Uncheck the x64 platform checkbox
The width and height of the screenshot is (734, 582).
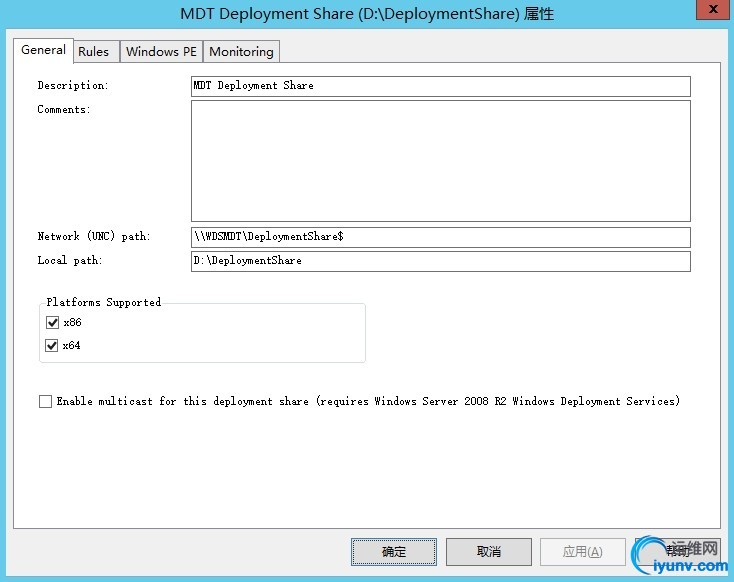[51, 346]
